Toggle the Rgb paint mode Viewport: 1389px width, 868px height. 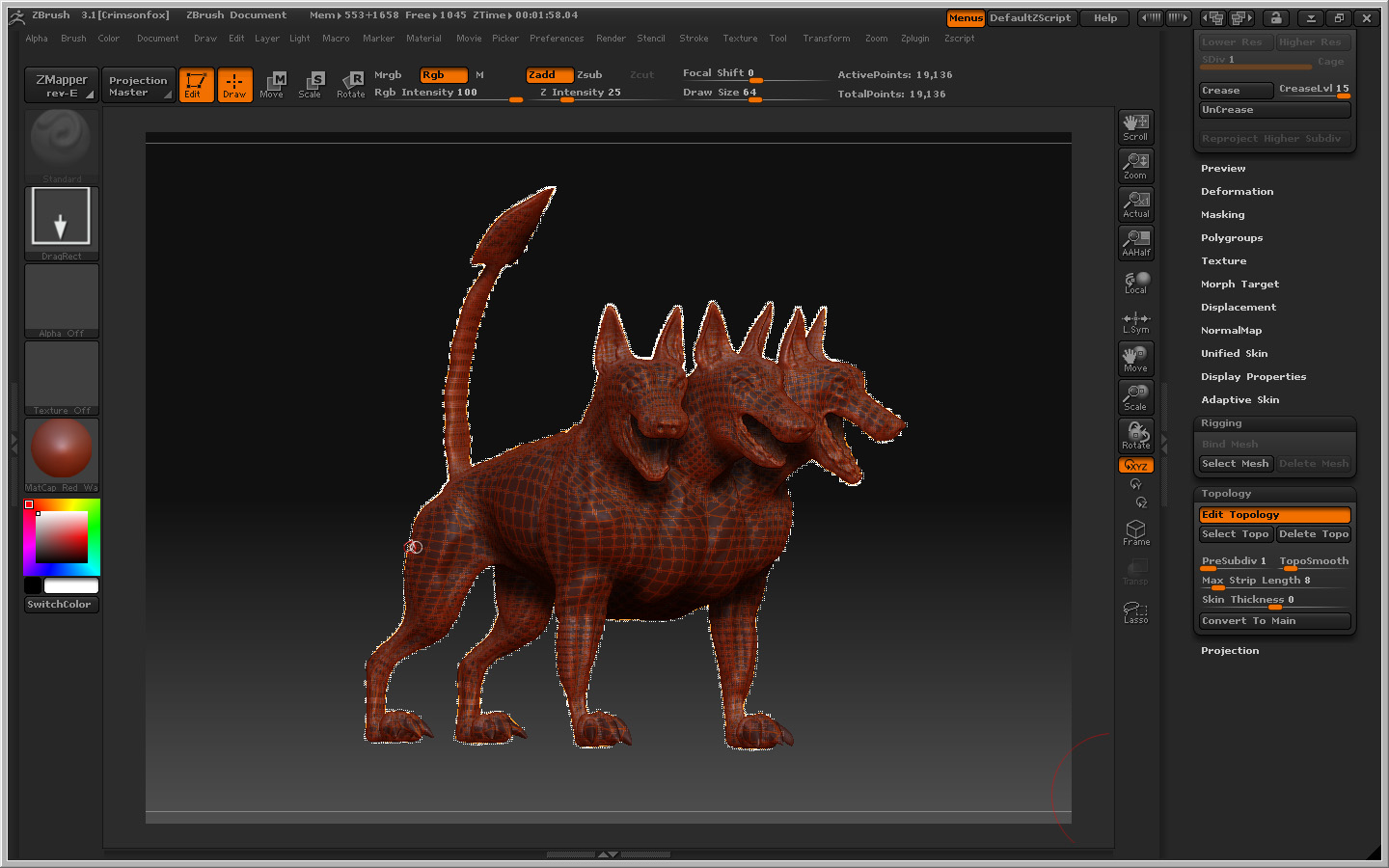coord(443,75)
